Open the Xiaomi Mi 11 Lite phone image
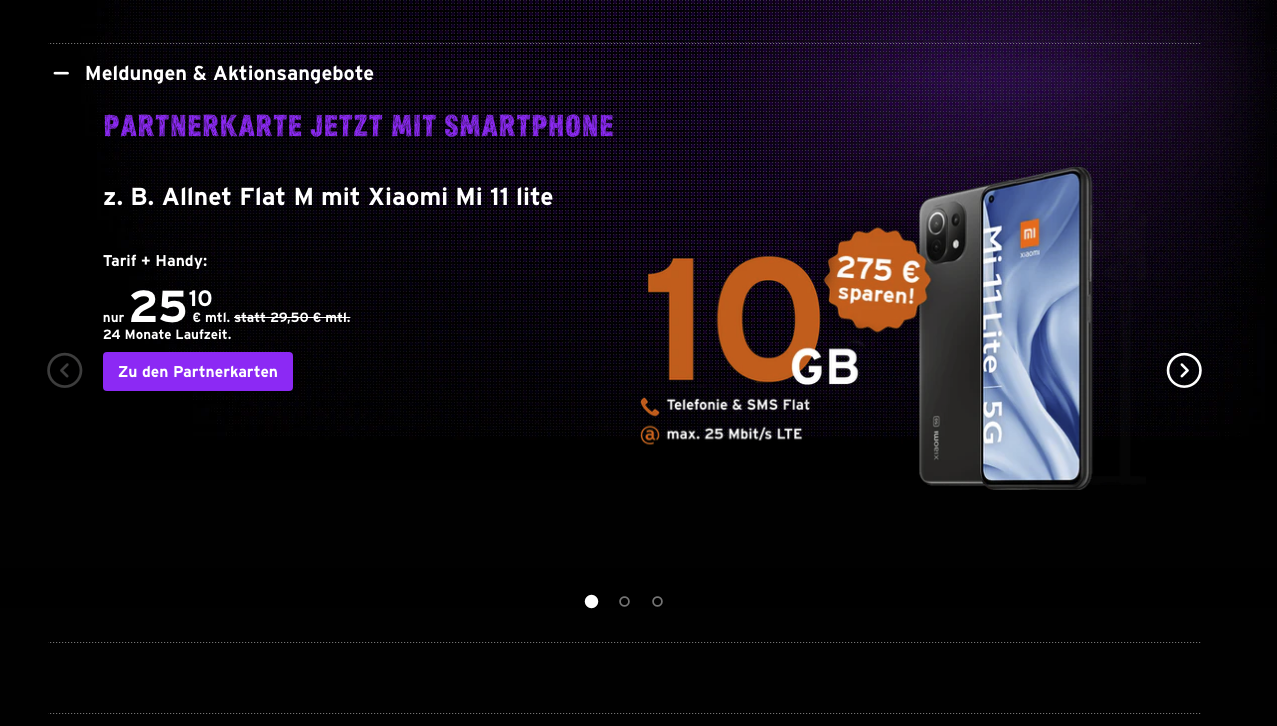This screenshot has height=726, width=1277. (x=1005, y=329)
